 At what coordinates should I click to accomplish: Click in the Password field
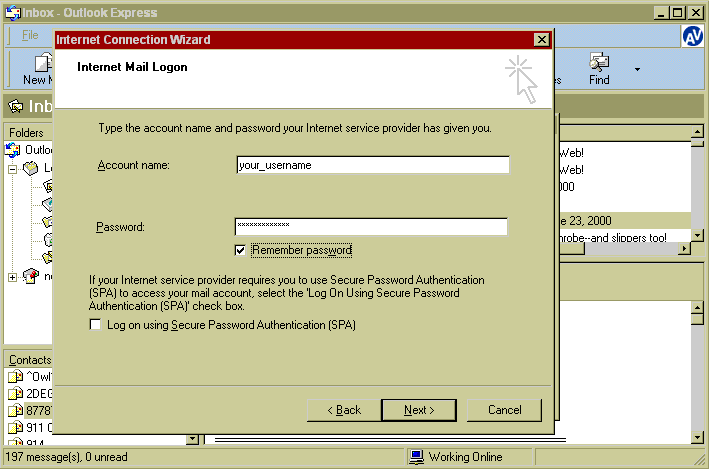[x=371, y=227]
